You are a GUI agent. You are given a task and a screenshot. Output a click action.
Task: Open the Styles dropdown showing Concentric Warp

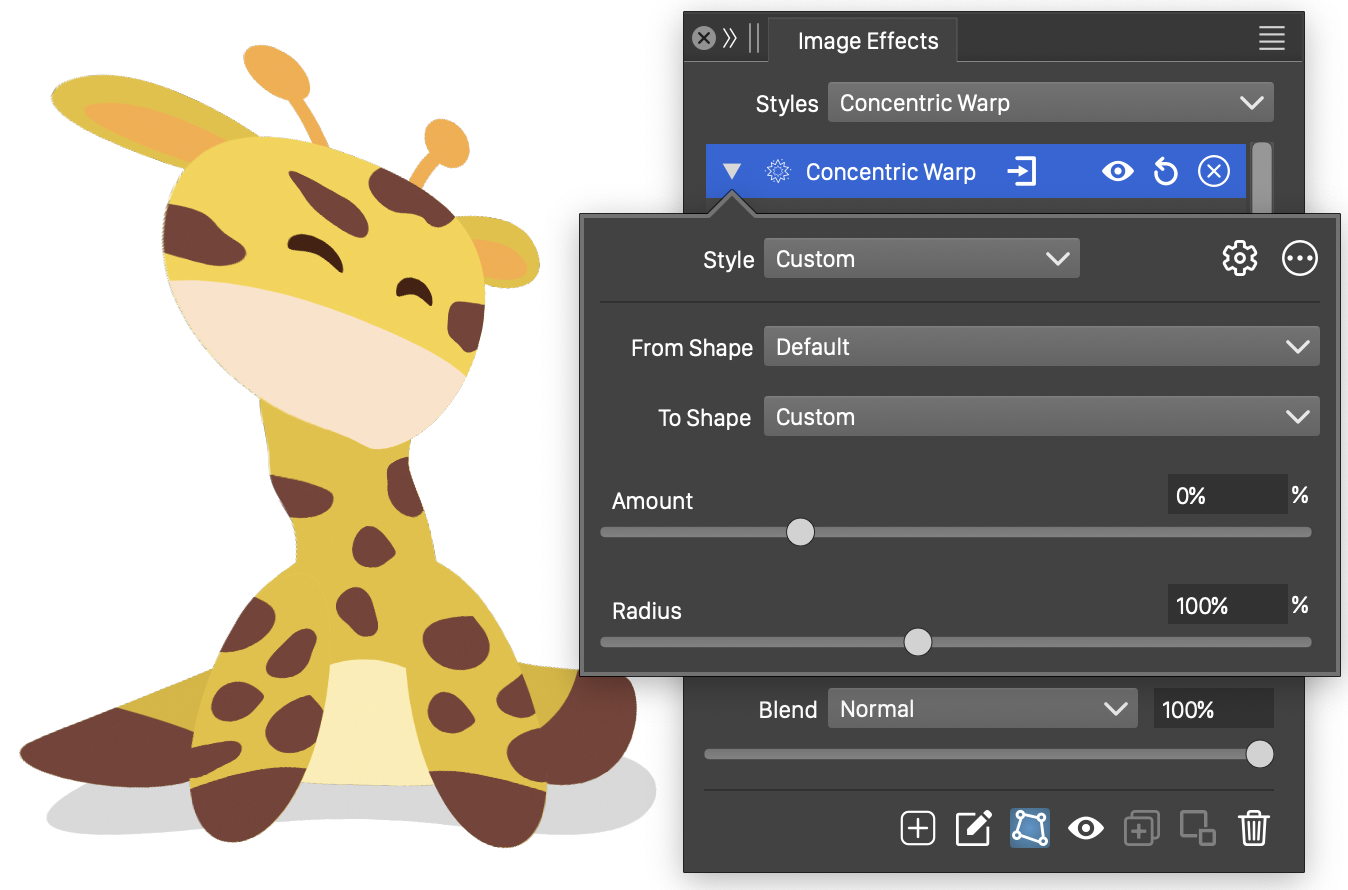pos(1050,103)
